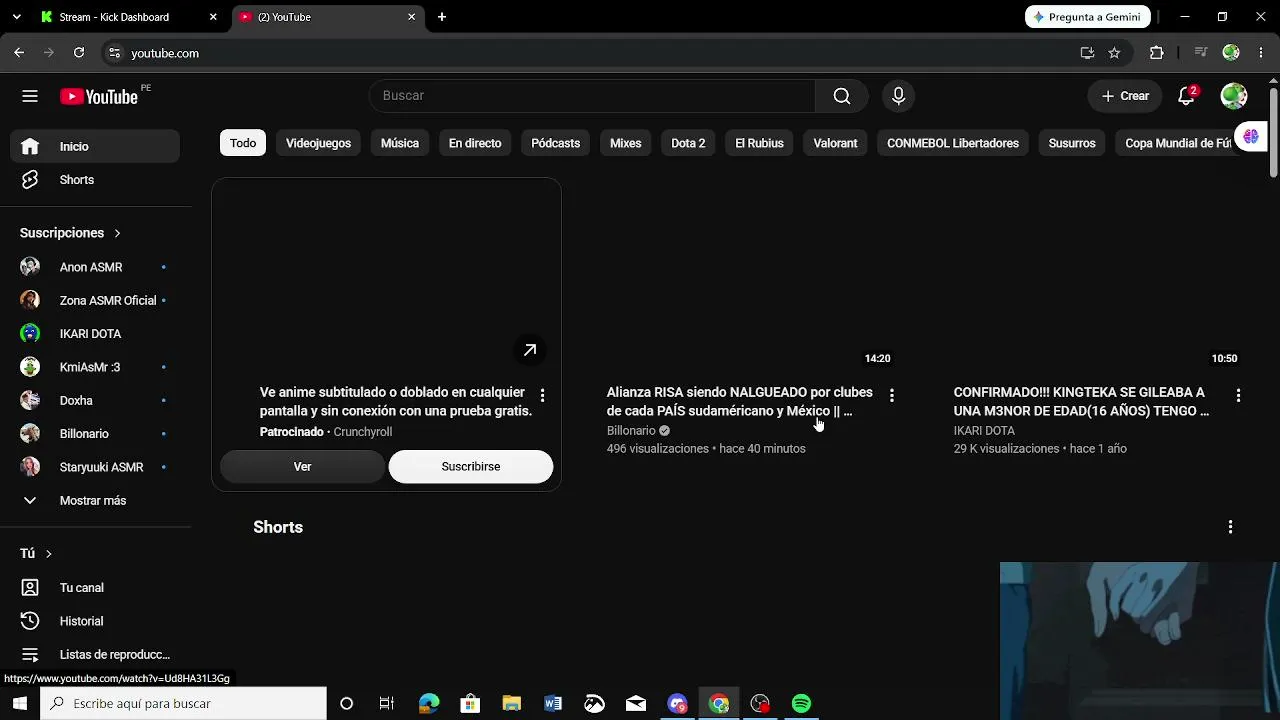Select the Música chip

coord(400,143)
